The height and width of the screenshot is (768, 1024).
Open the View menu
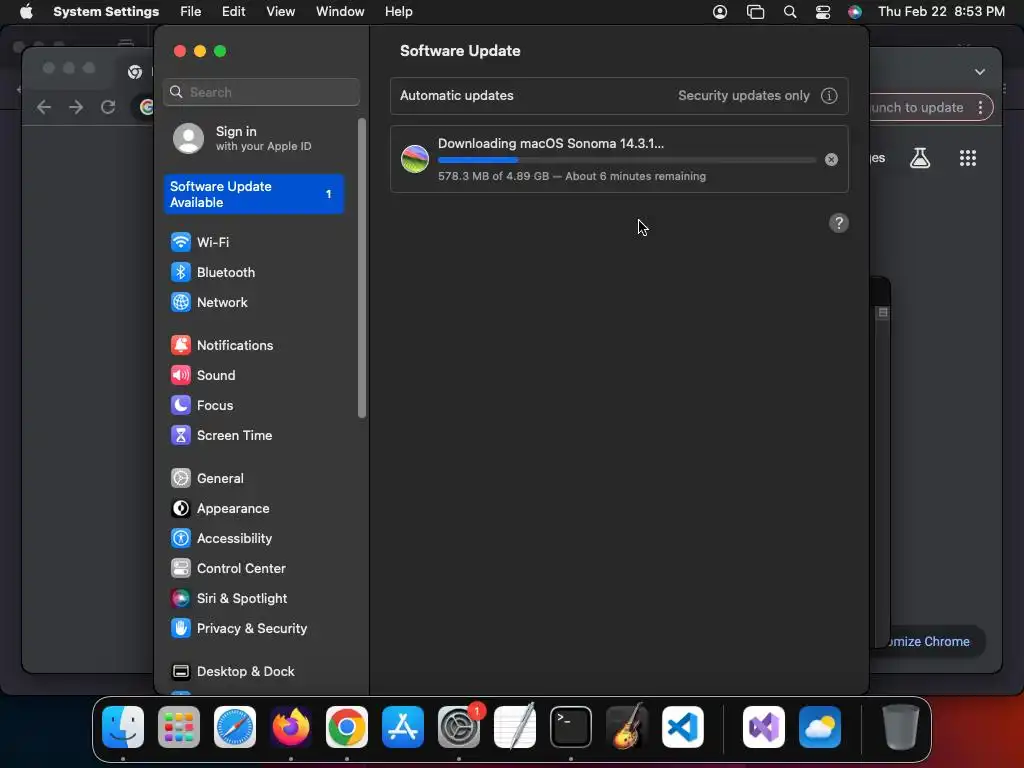click(280, 12)
